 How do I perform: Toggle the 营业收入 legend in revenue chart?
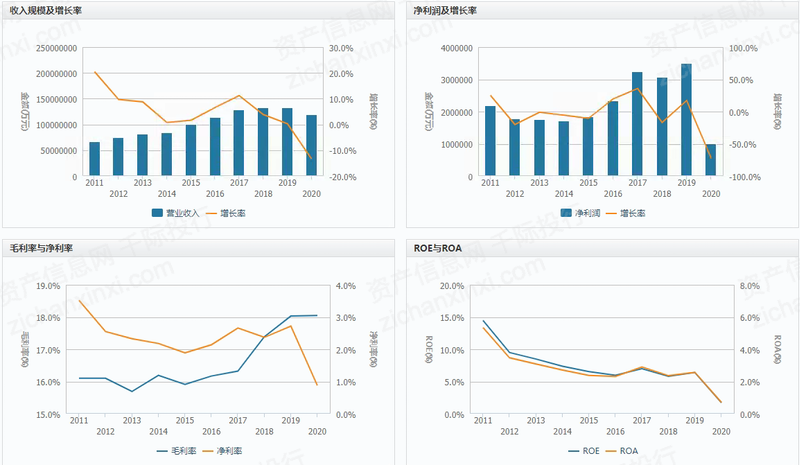pyautogui.click(x=175, y=213)
